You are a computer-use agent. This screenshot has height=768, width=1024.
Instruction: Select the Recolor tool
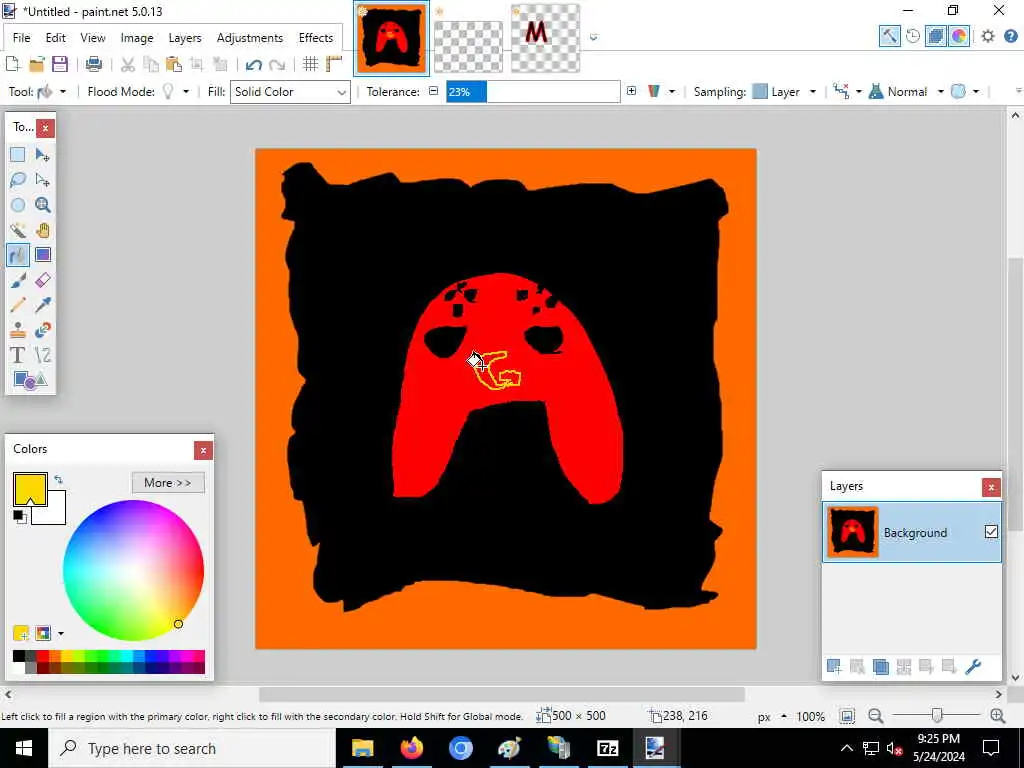pyautogui.click(x=42, y=330)
